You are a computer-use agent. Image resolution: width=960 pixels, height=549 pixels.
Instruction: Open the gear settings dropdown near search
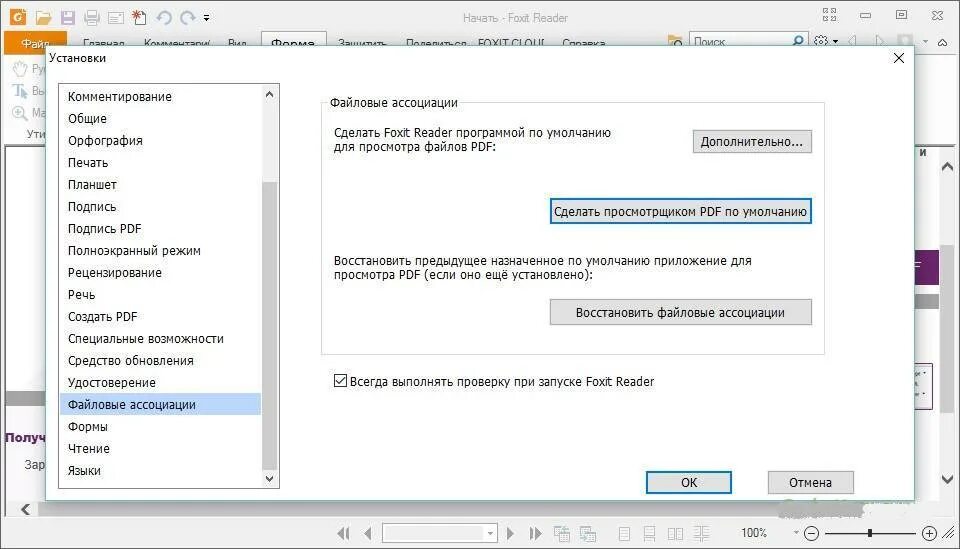pos(826,41)
